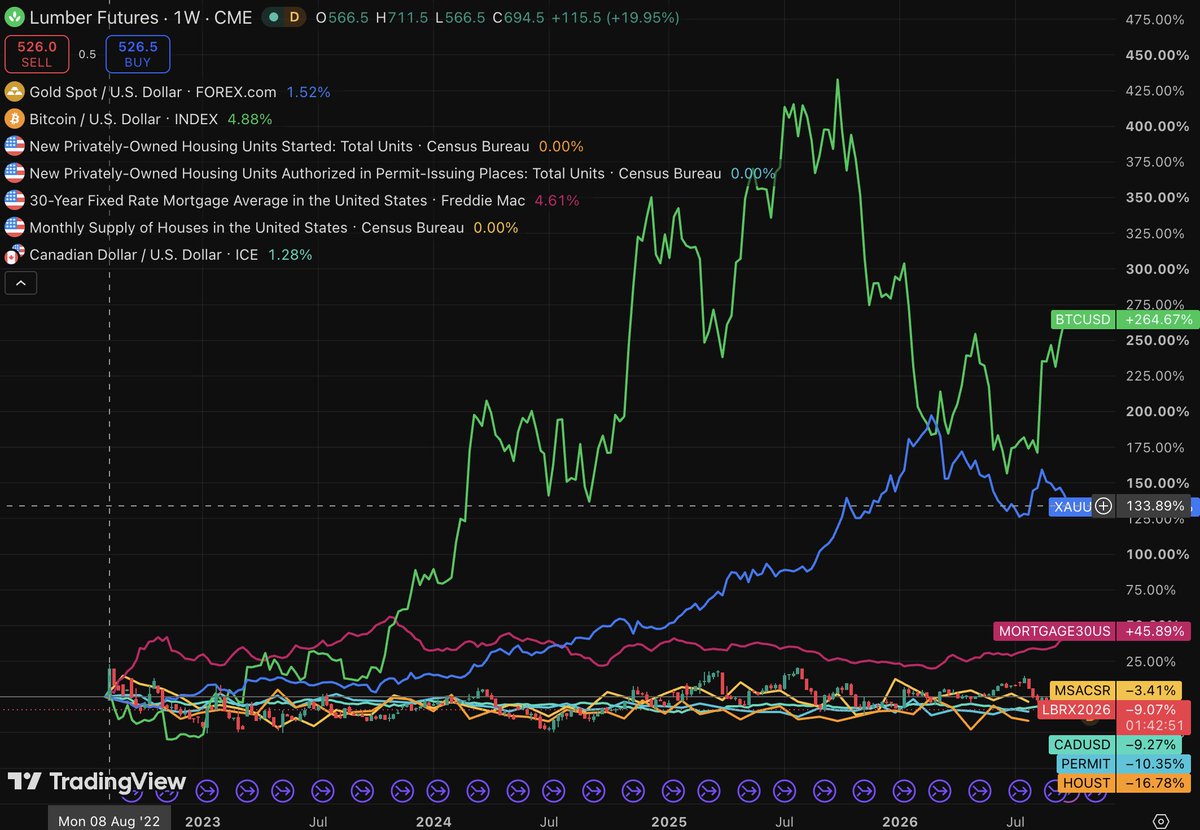Select the Lumber Futures · 1W · CME title

[x=140, y=18]
